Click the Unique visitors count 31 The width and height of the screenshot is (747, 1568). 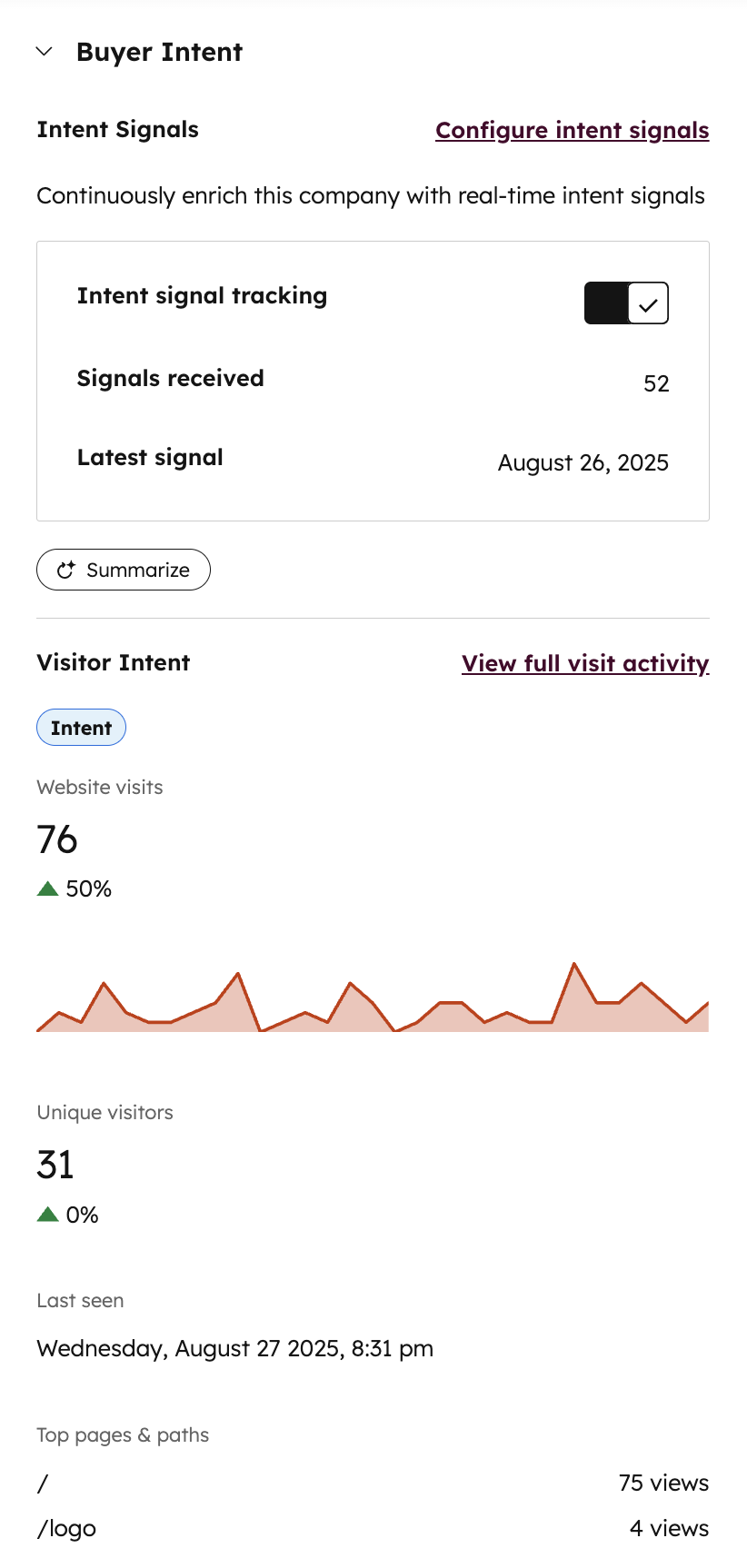pos(55,1165)
